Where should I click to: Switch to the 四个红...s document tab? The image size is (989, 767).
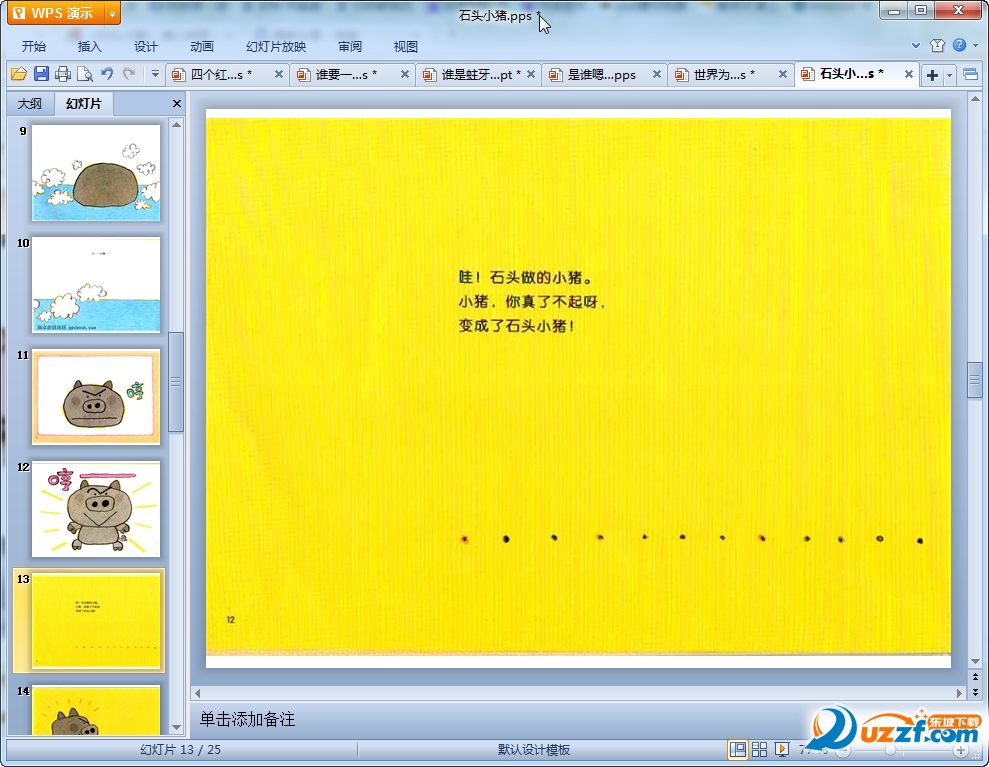[x=221, y=74]
